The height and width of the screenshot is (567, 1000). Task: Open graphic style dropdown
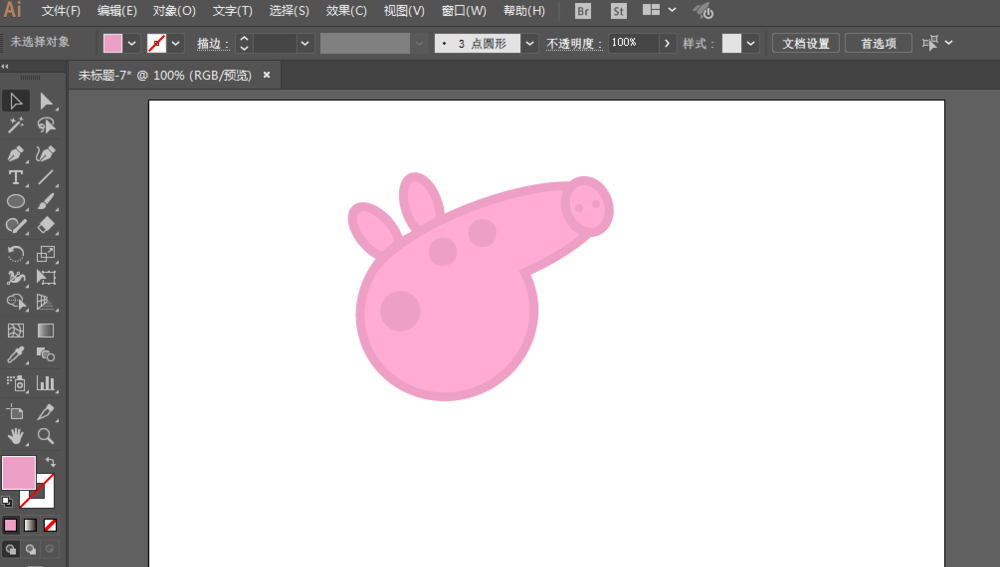(751, 43)
